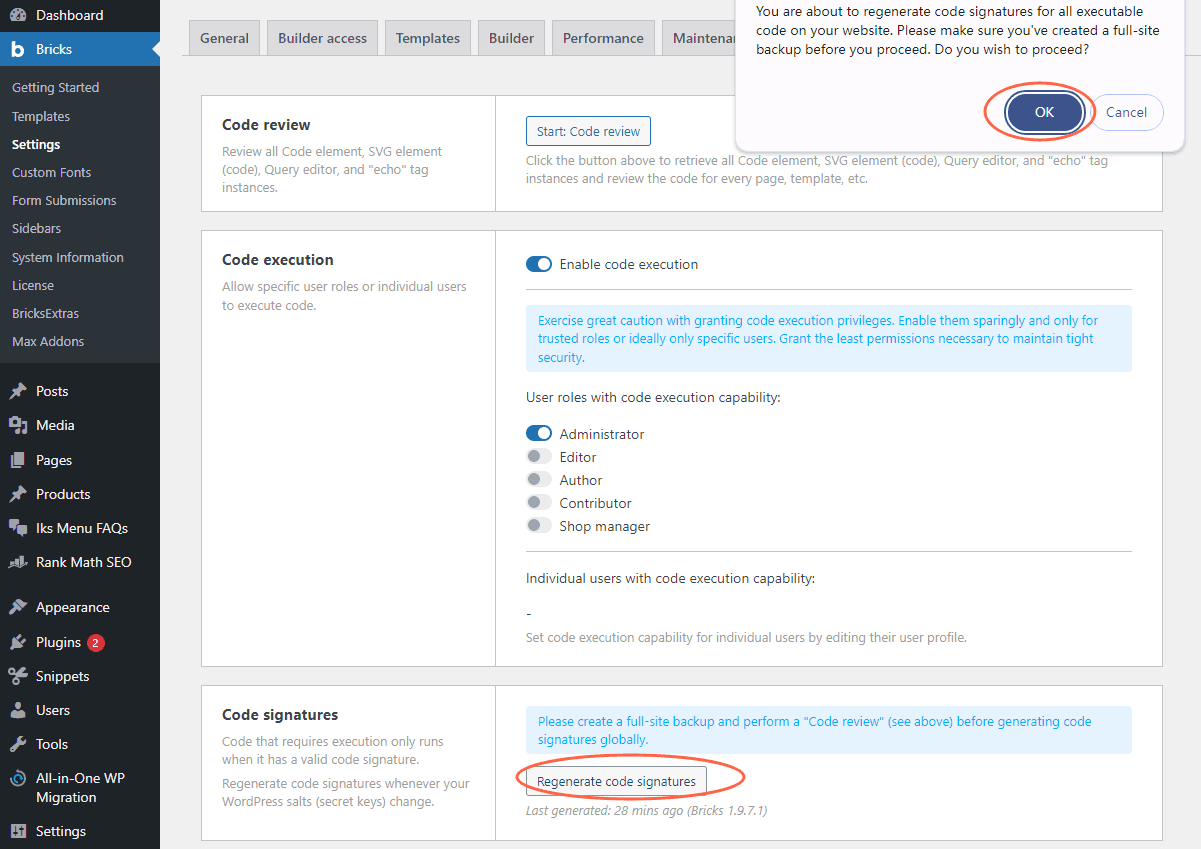The image size is (1201, 849).
Task: Click the Pages icon in sidebar
Action: coord(18,460)
